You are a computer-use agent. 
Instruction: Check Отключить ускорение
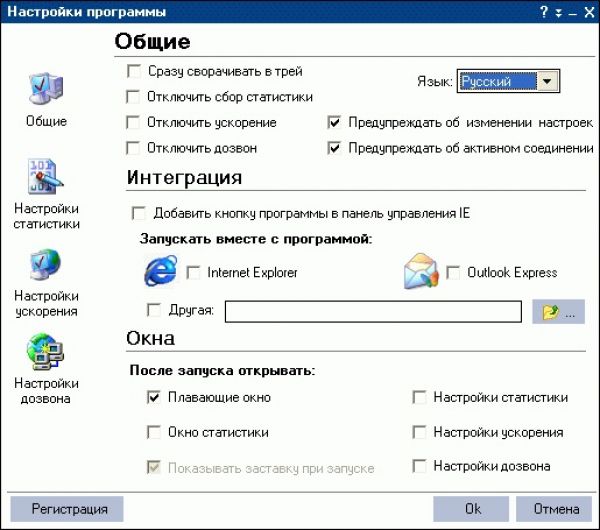pyautogui.click(x=133, y=122)
